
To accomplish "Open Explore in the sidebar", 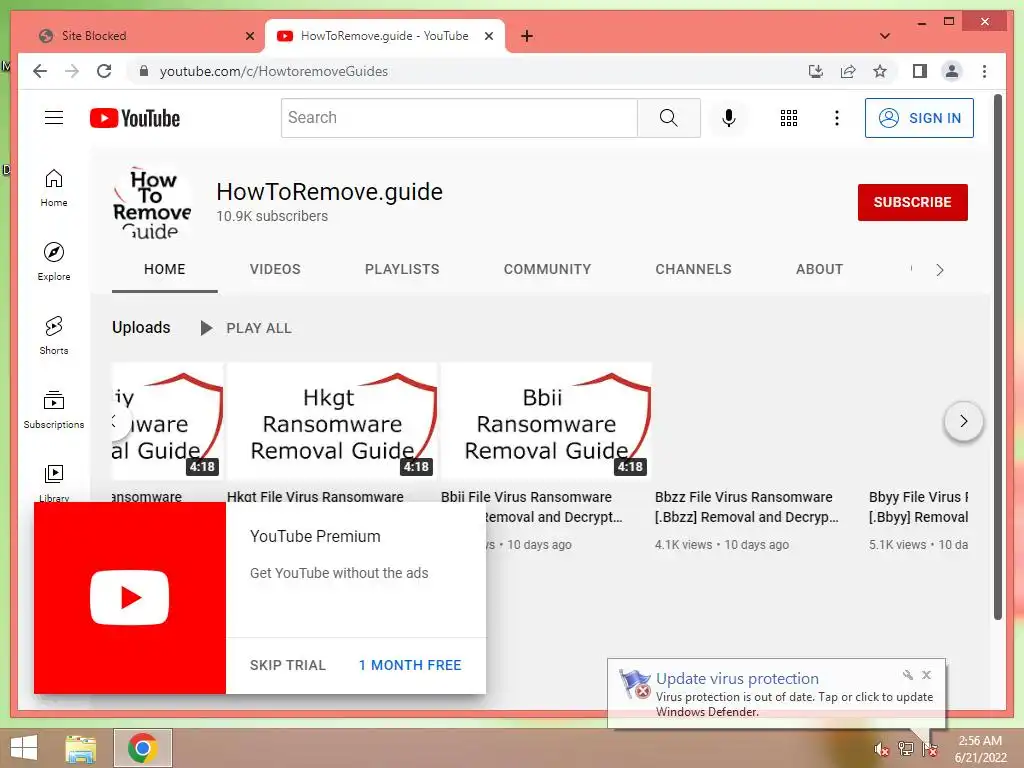I will (54, 261).
